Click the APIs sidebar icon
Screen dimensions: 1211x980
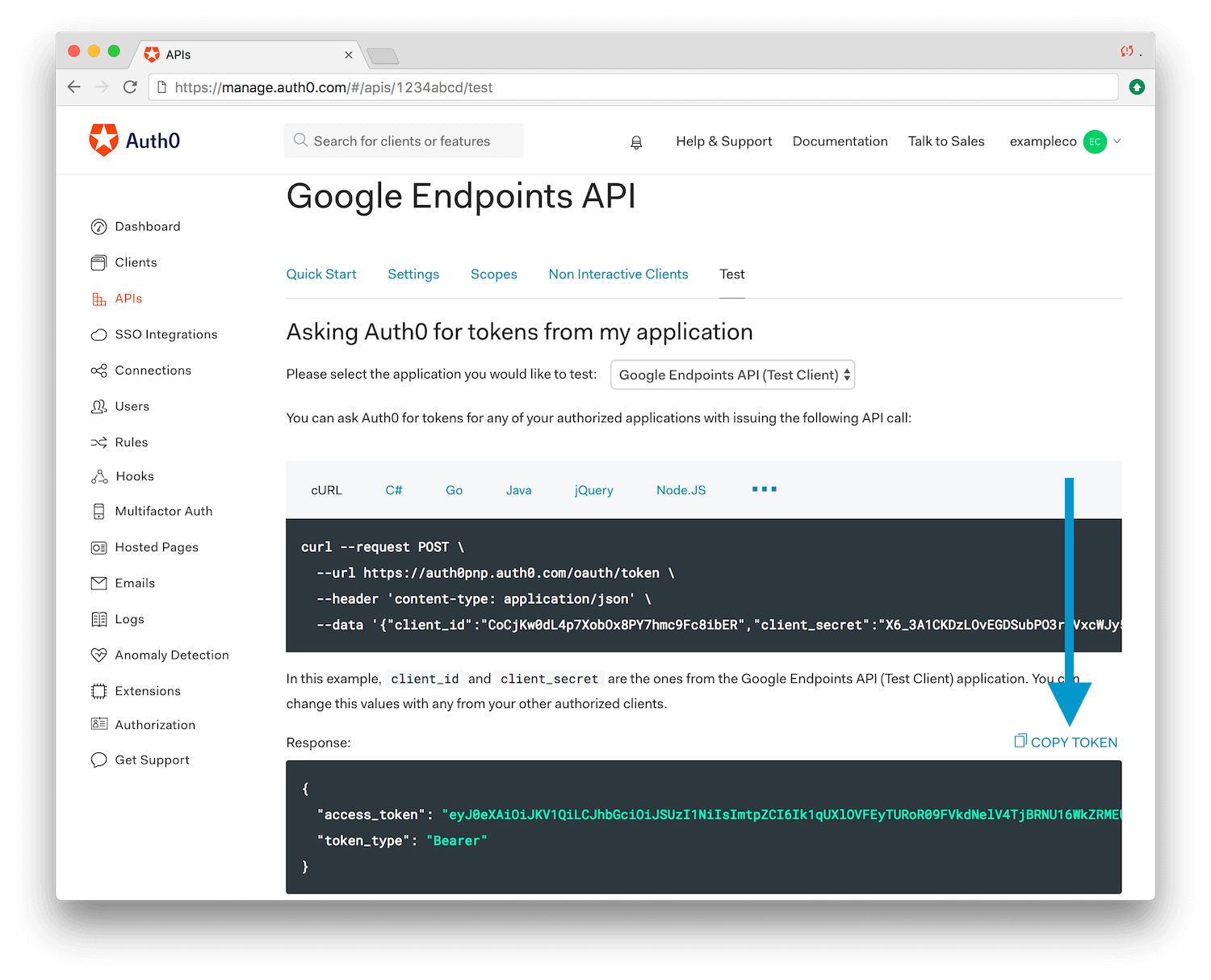pyautogui.click(x=98, y=299)
